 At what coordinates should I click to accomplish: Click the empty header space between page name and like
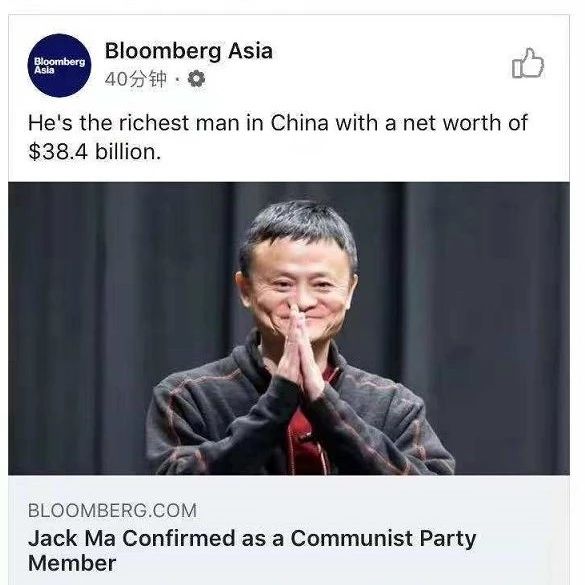tap(392, 63)
